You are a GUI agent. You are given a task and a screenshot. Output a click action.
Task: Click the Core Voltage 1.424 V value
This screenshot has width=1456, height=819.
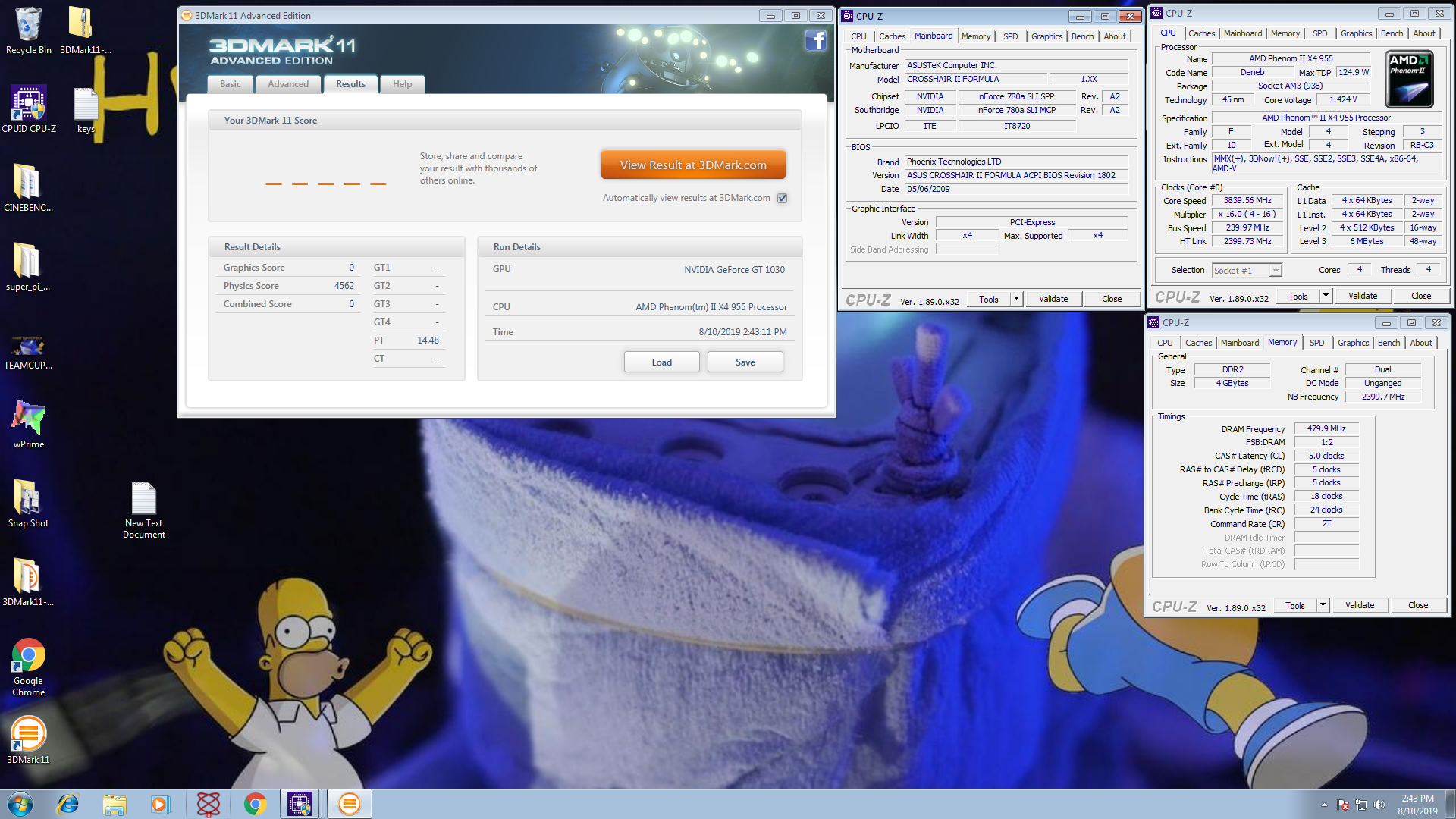click(1342, 99)
